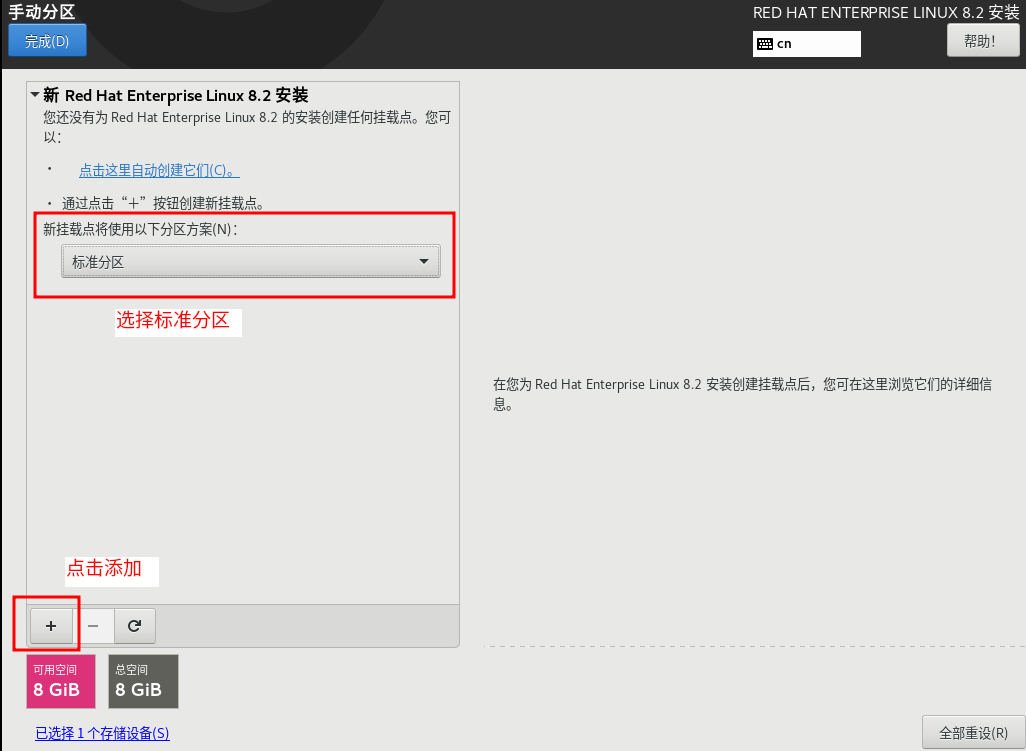Click the 点击这里自动创建它们(C) link
Viewport: 1026px width, 751px height.
point(159,171)
